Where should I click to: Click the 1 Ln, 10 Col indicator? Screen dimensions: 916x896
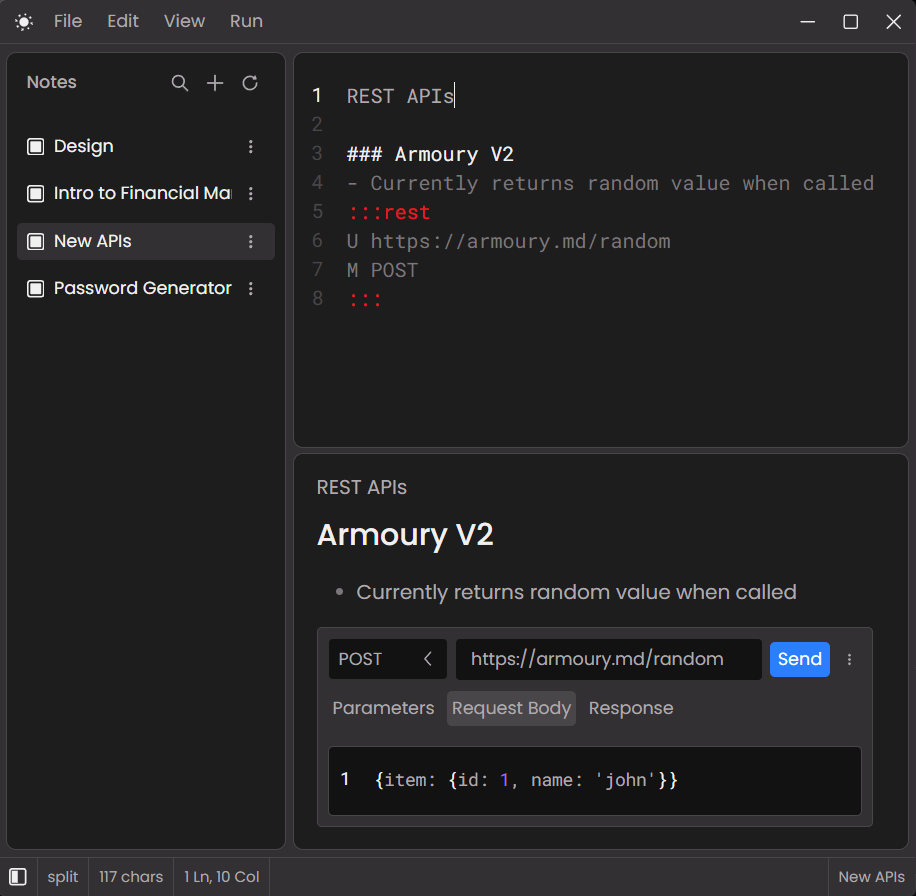[221, 877]
